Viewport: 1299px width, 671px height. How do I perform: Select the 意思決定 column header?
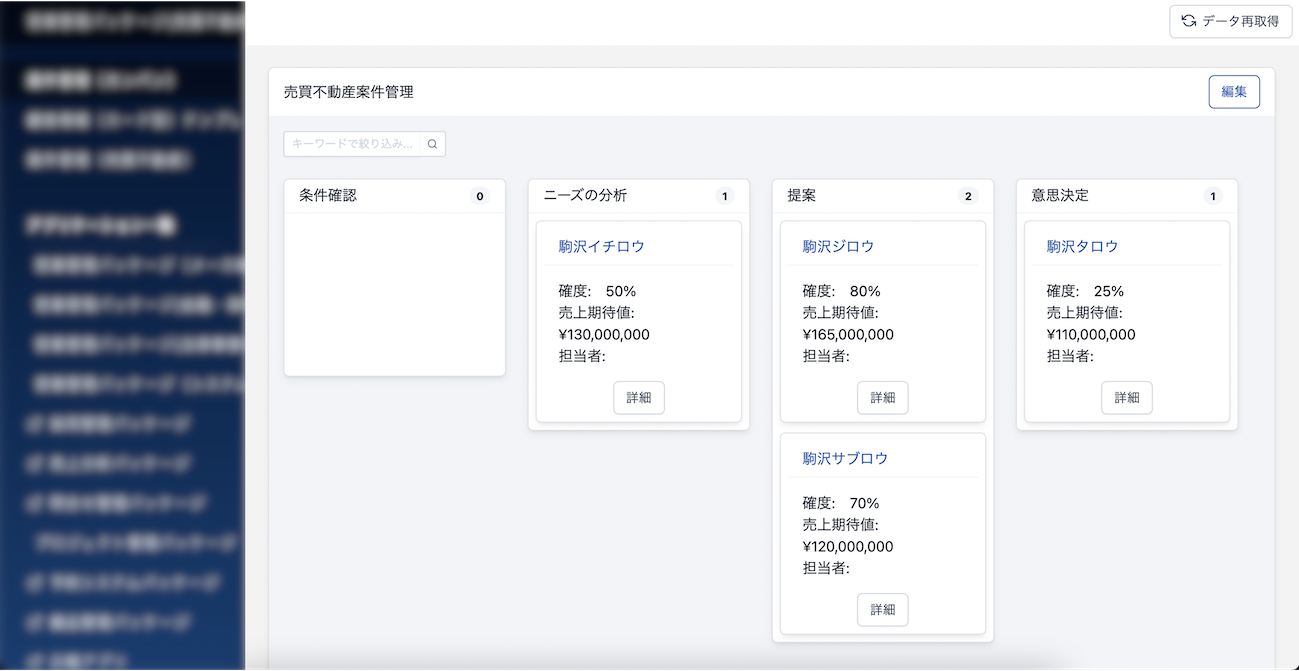pos(1060,196)
